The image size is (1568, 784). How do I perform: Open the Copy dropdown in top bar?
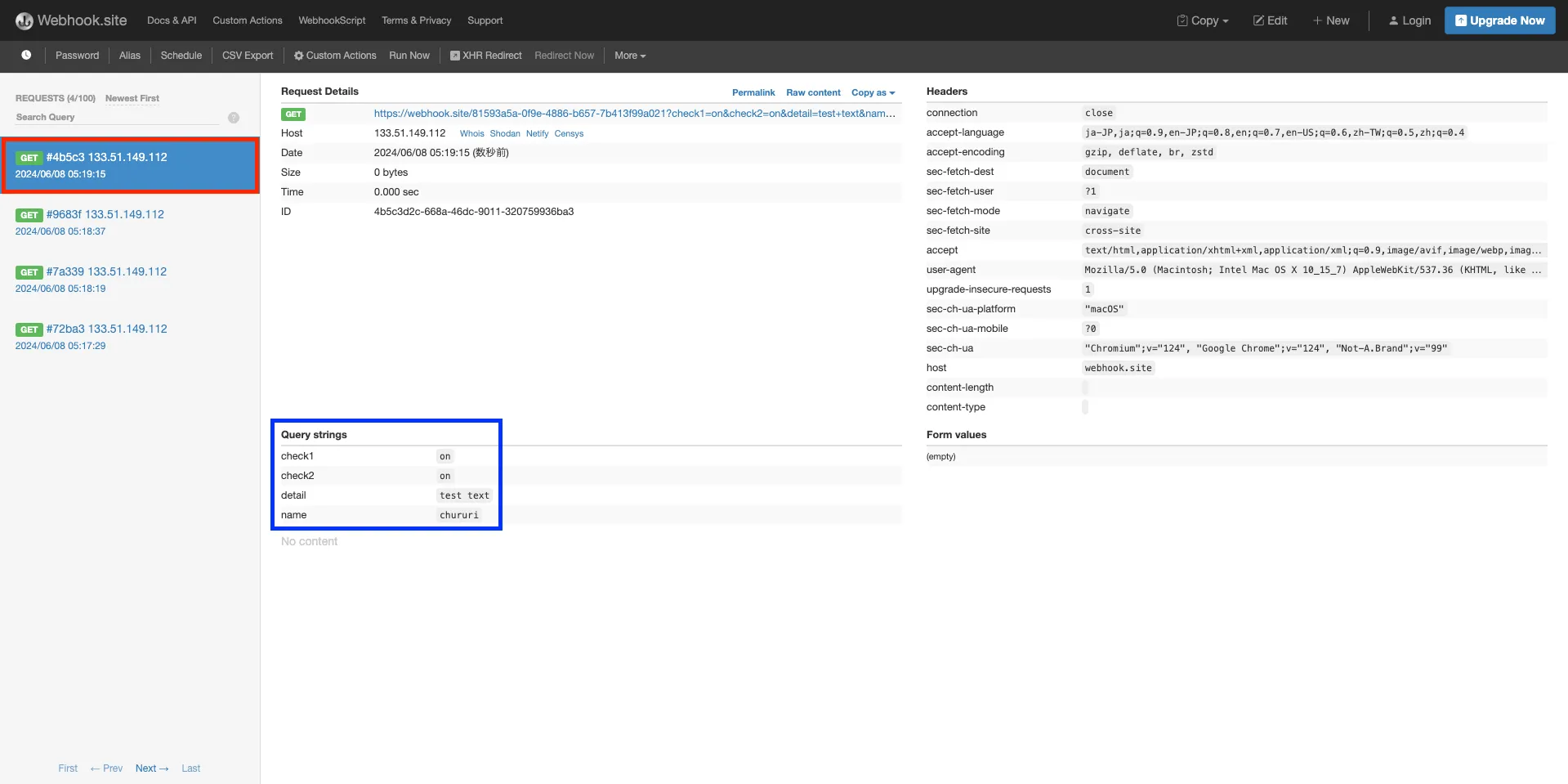(1203, 20)
